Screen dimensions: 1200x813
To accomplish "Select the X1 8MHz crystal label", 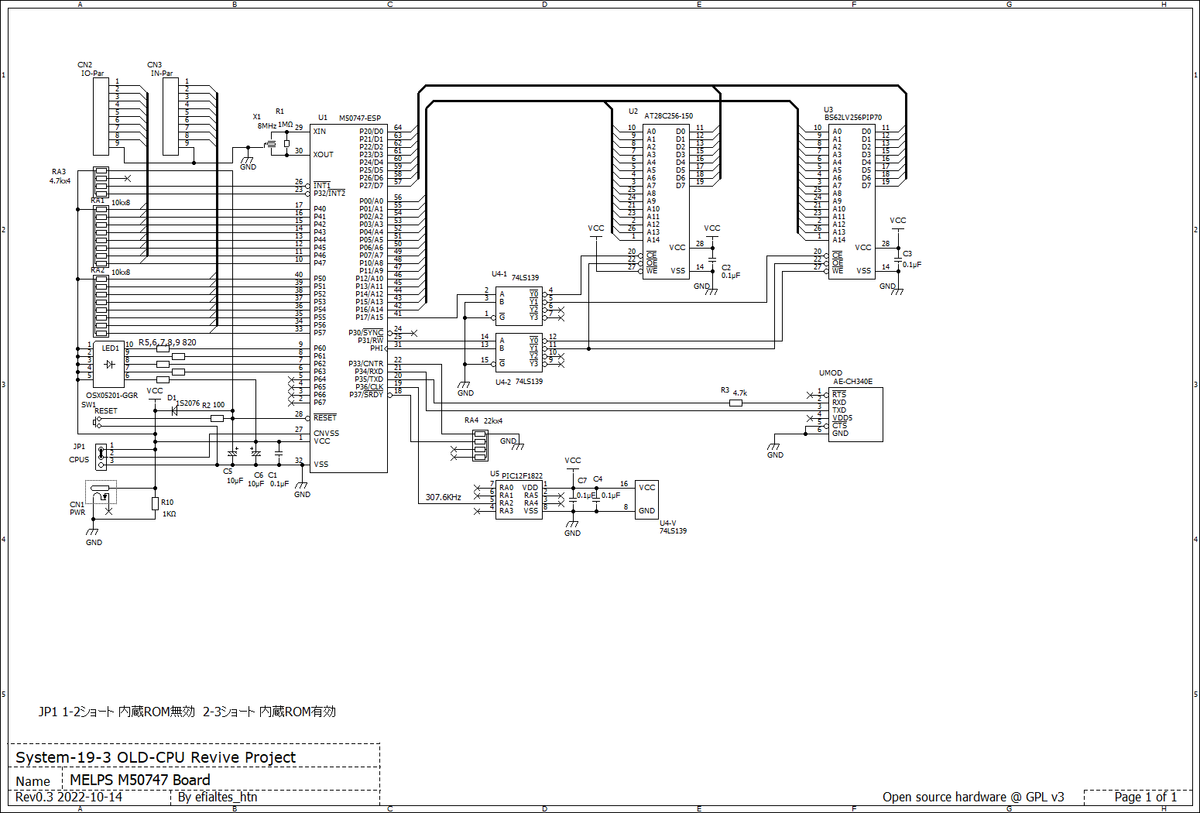I will [x=266, y=121].
